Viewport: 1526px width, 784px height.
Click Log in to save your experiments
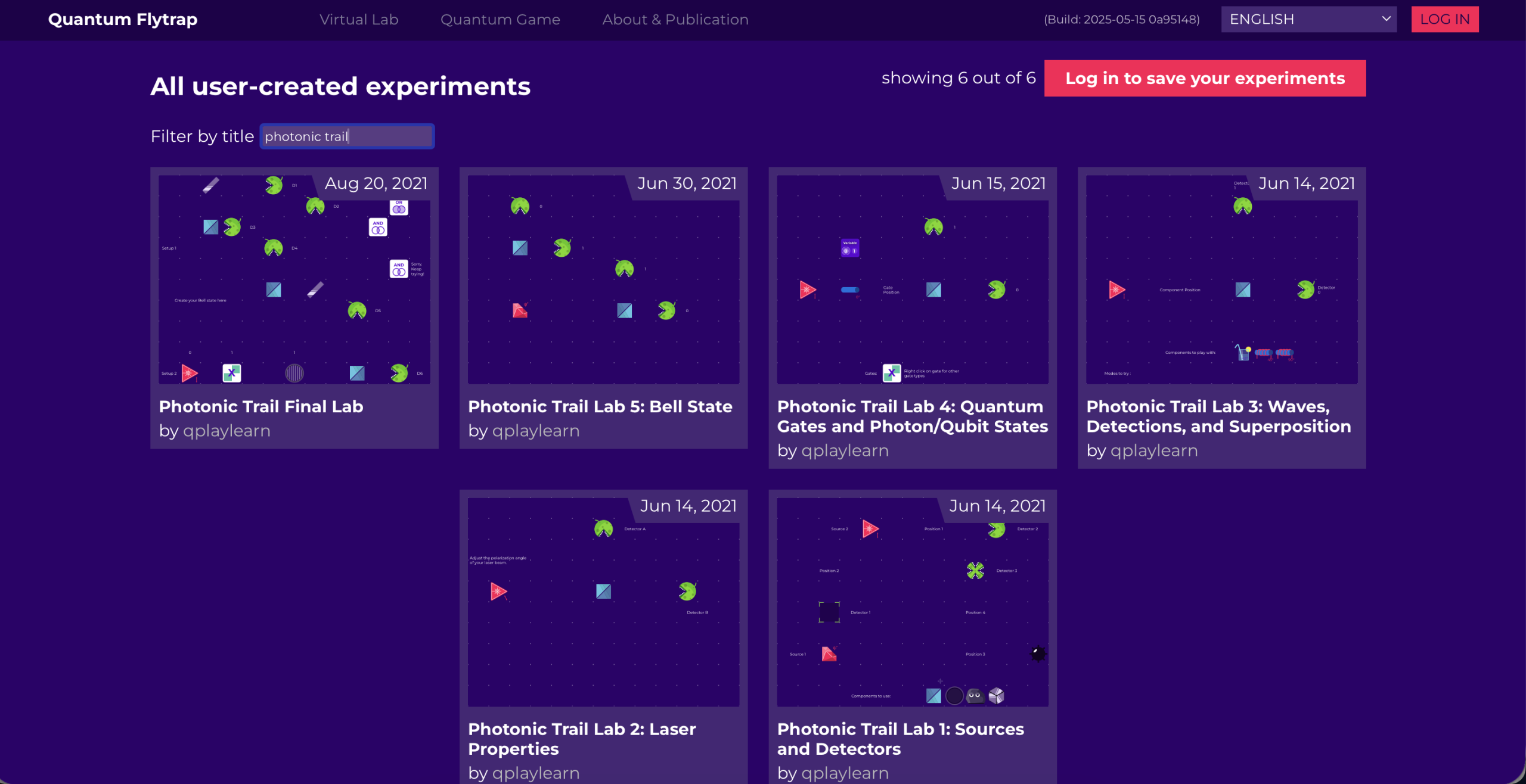coord(1204,78)
